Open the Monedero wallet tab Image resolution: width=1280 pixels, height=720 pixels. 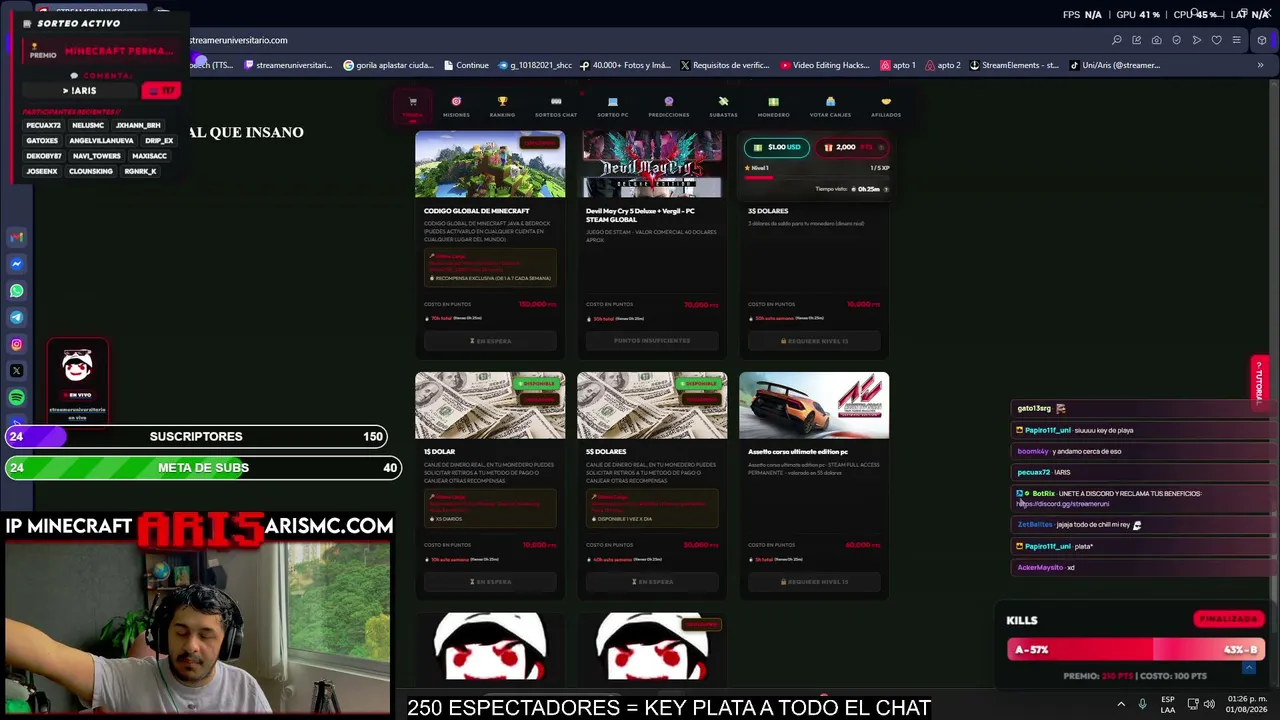pos(773,106)
